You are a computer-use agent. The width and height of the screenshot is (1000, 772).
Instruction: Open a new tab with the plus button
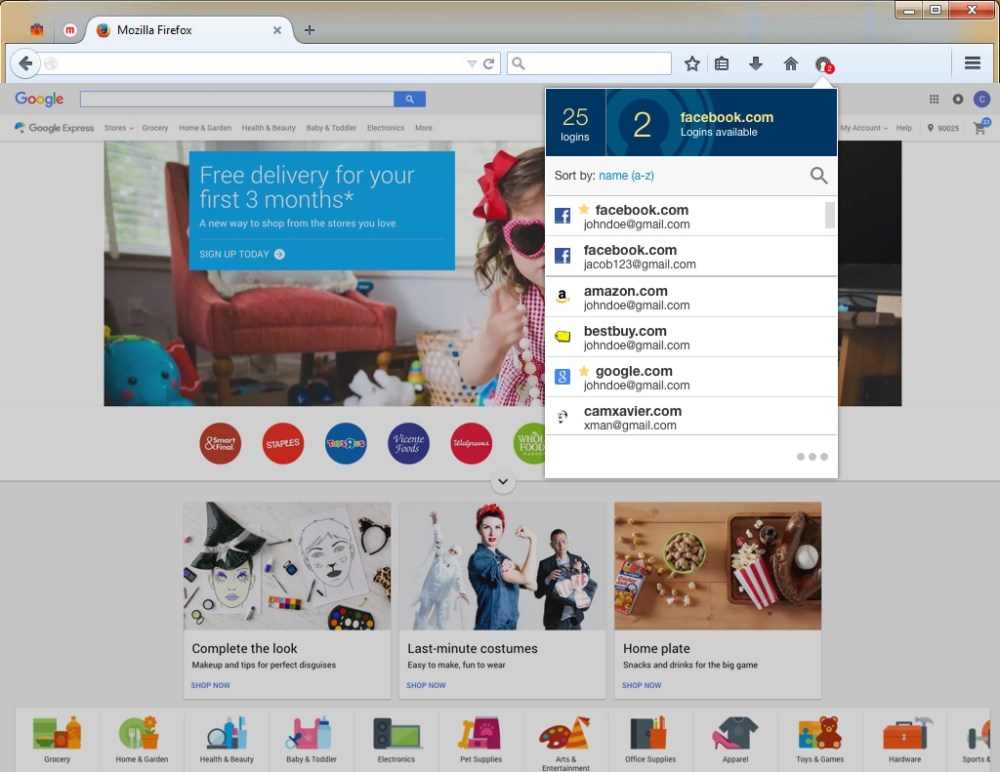coord(309,30)
